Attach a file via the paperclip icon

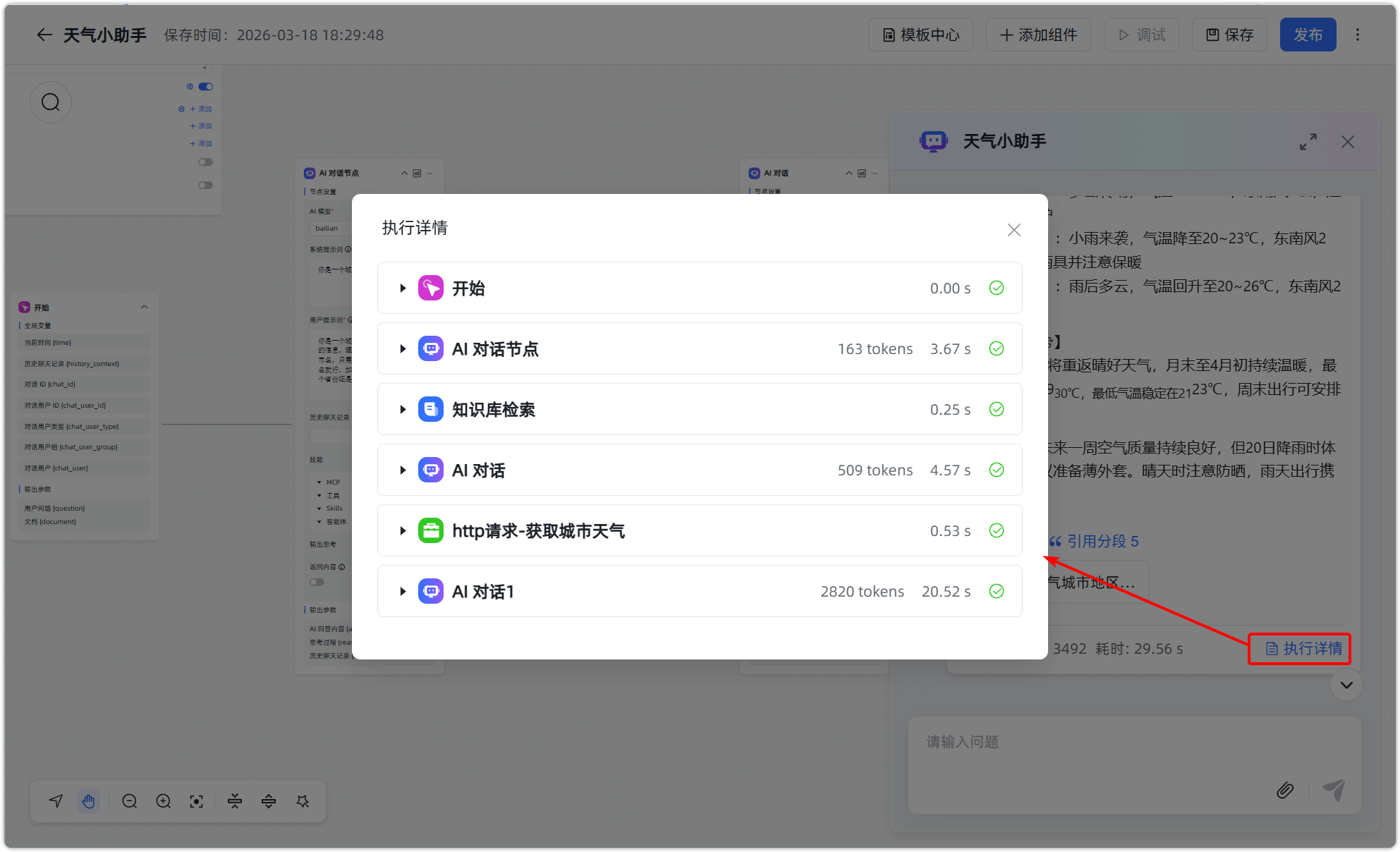[1285, 790]
